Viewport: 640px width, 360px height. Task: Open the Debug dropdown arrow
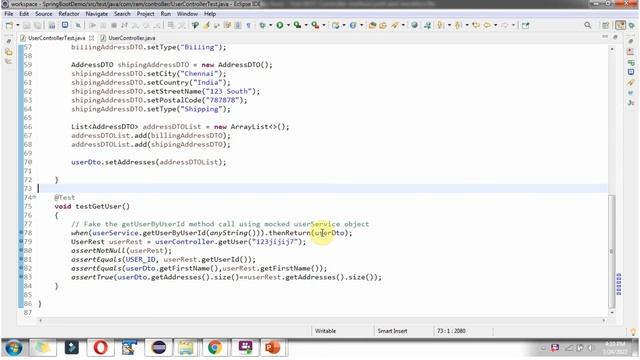point(270,25)
